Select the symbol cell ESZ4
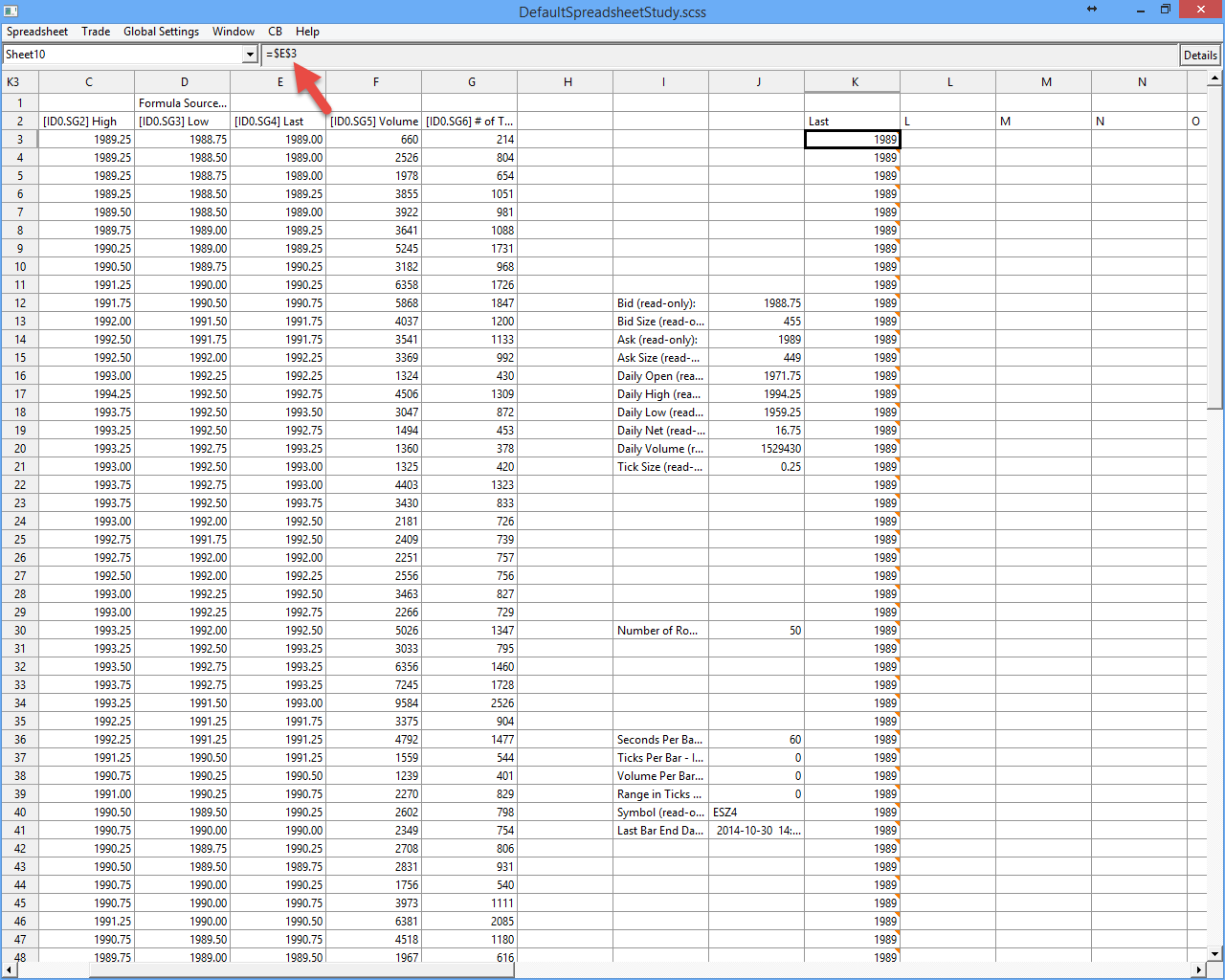 [757, 813]
